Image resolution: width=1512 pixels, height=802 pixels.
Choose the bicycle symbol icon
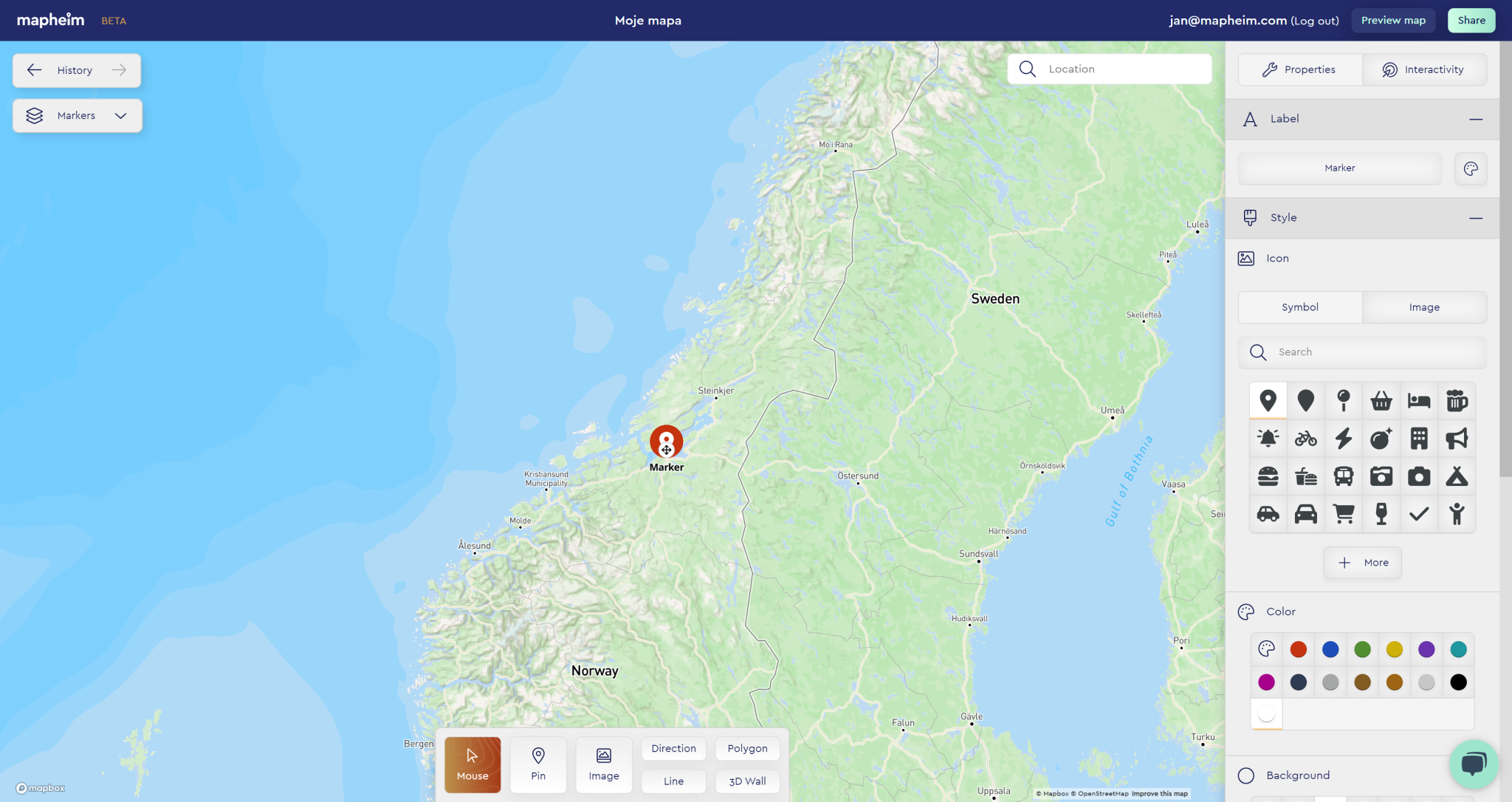(x=1306, y=439)
